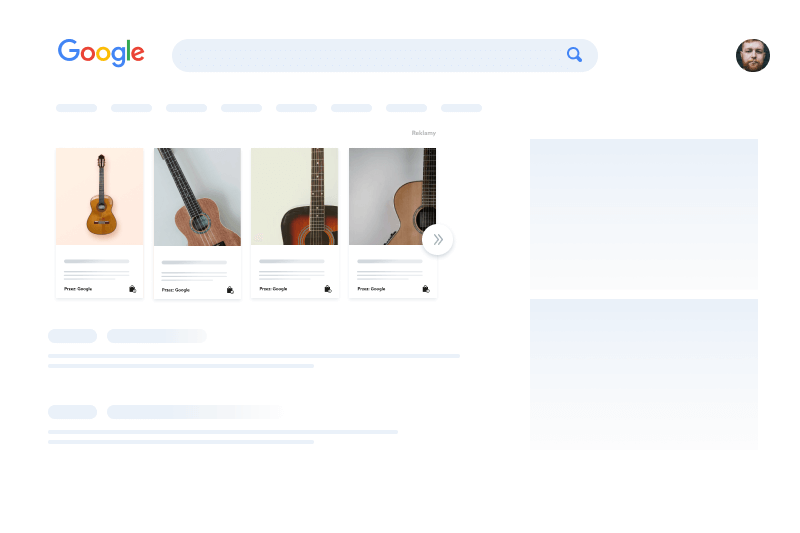Open the first organic search result title
Screen dimensions: 800x533
tap(157, 336)
